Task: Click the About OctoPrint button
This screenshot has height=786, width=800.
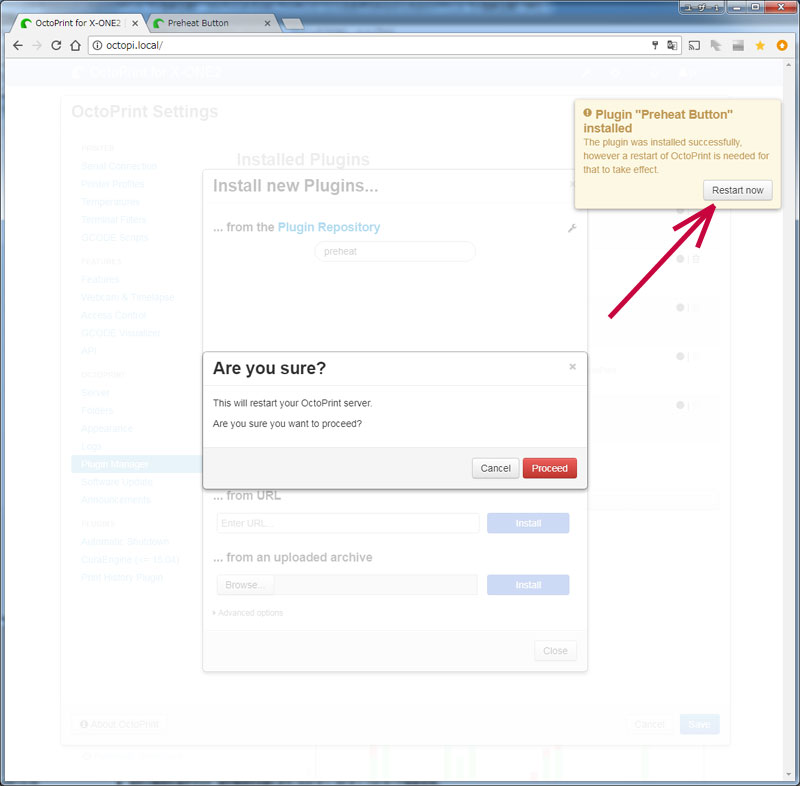Action: coord(119,724)
